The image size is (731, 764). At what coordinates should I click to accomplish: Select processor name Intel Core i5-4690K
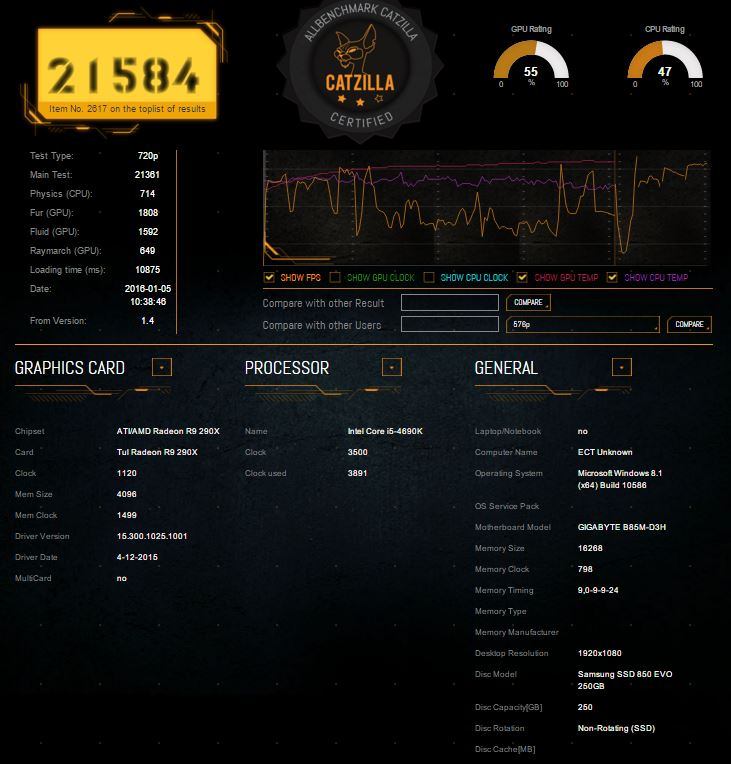tap(385, 431)
